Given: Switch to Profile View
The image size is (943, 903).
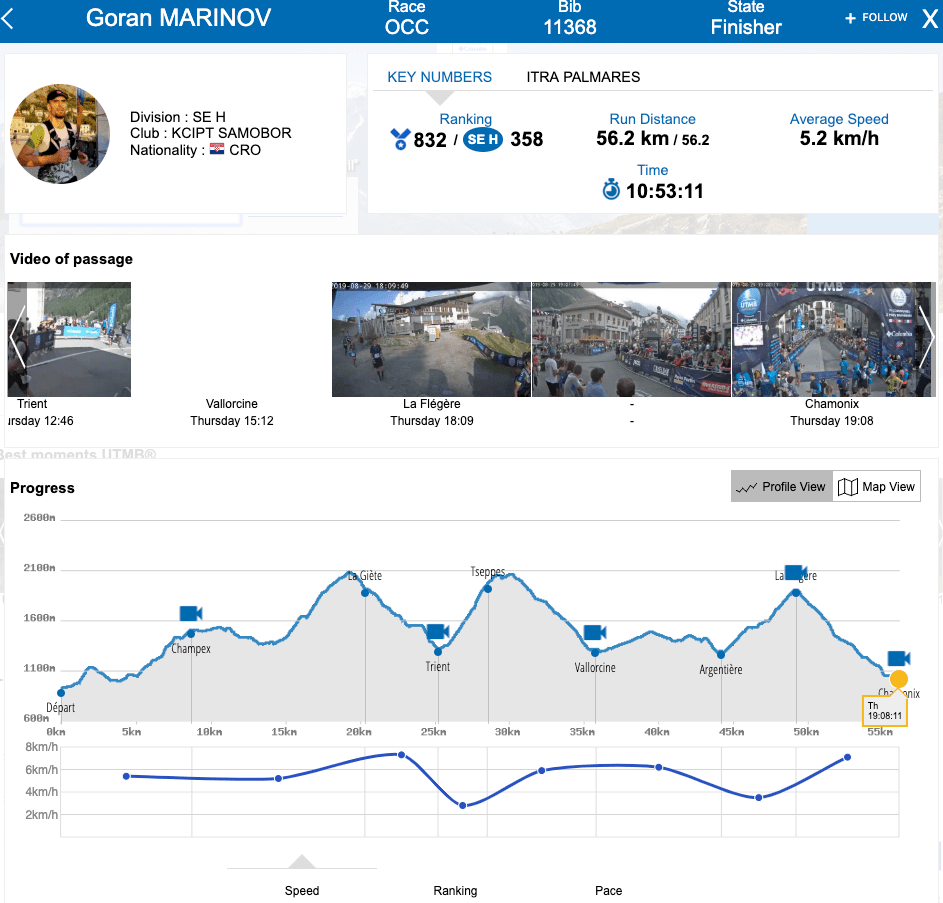Looking at the screenshot, I should [x=781, y=487].
